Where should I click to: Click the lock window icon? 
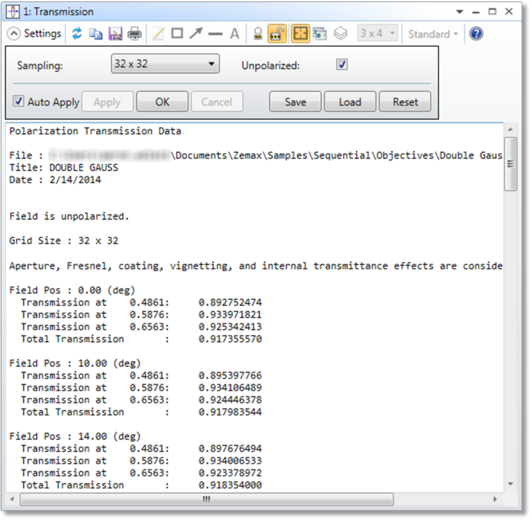(x=258, y=34)
